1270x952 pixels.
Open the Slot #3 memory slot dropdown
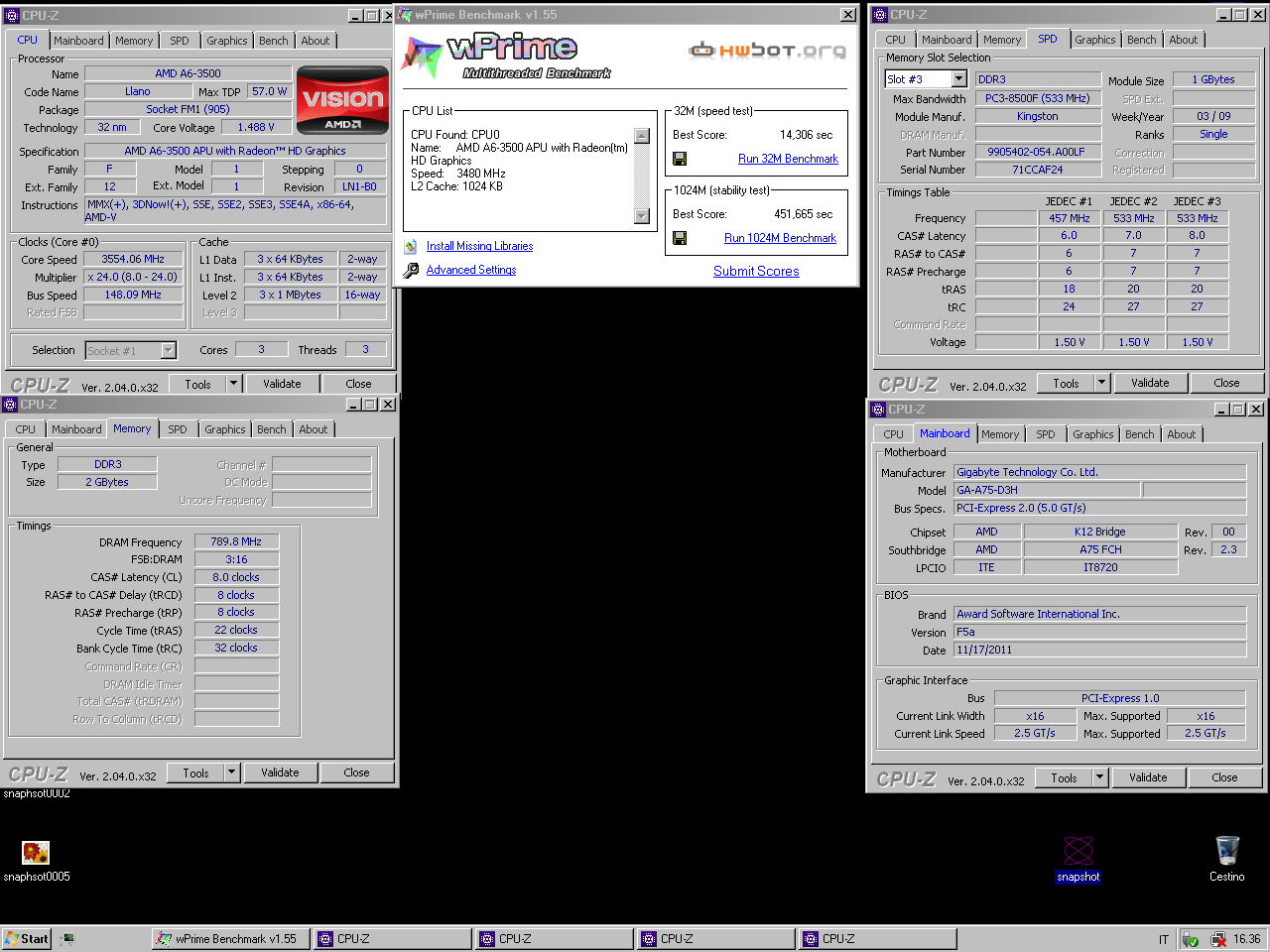(x=958, y=79)
